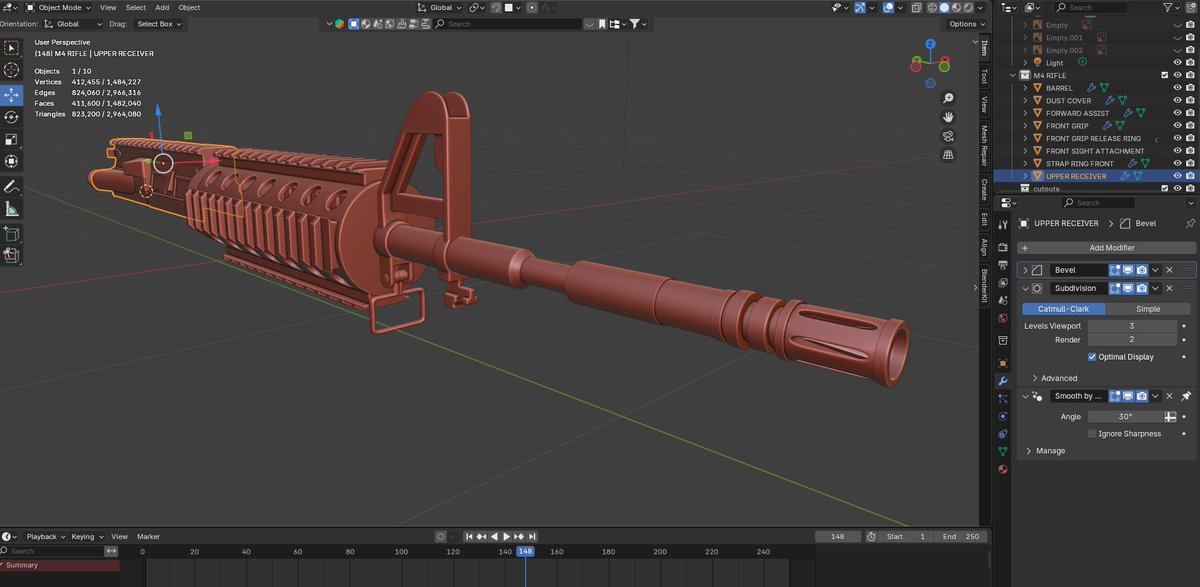Open the Orientation Global dropdown
Screen dimensions: 1200x587
pyautogui.click(x=72, y=24)
